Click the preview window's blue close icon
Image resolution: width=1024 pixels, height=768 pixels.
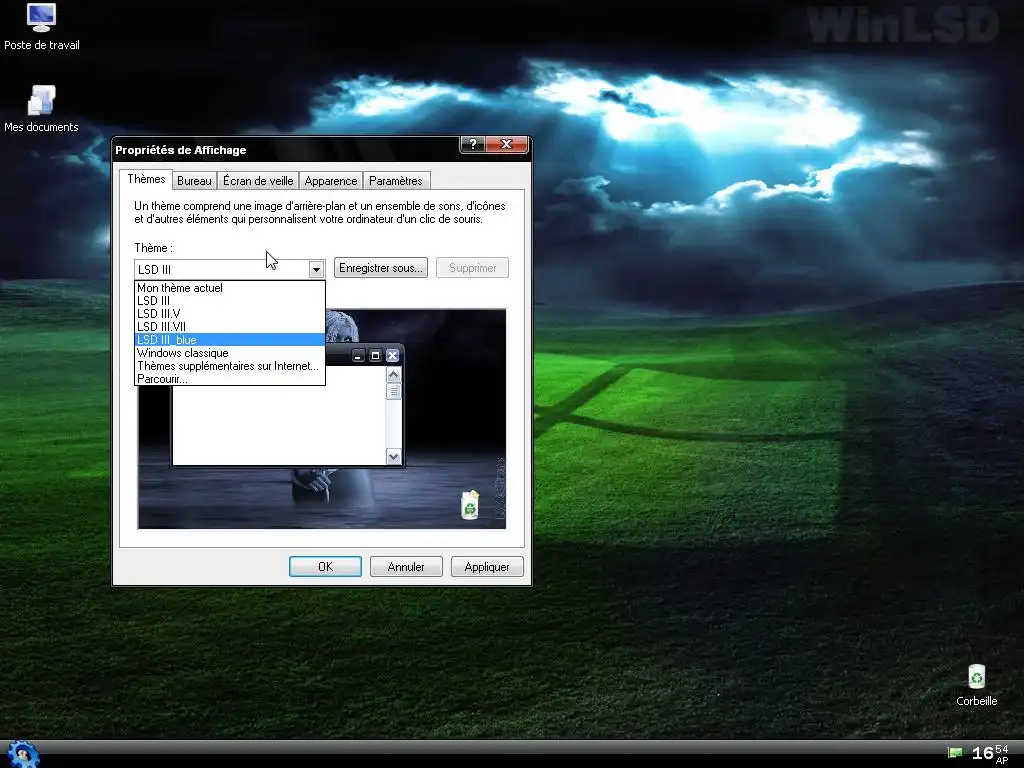[x=392, y=355]
